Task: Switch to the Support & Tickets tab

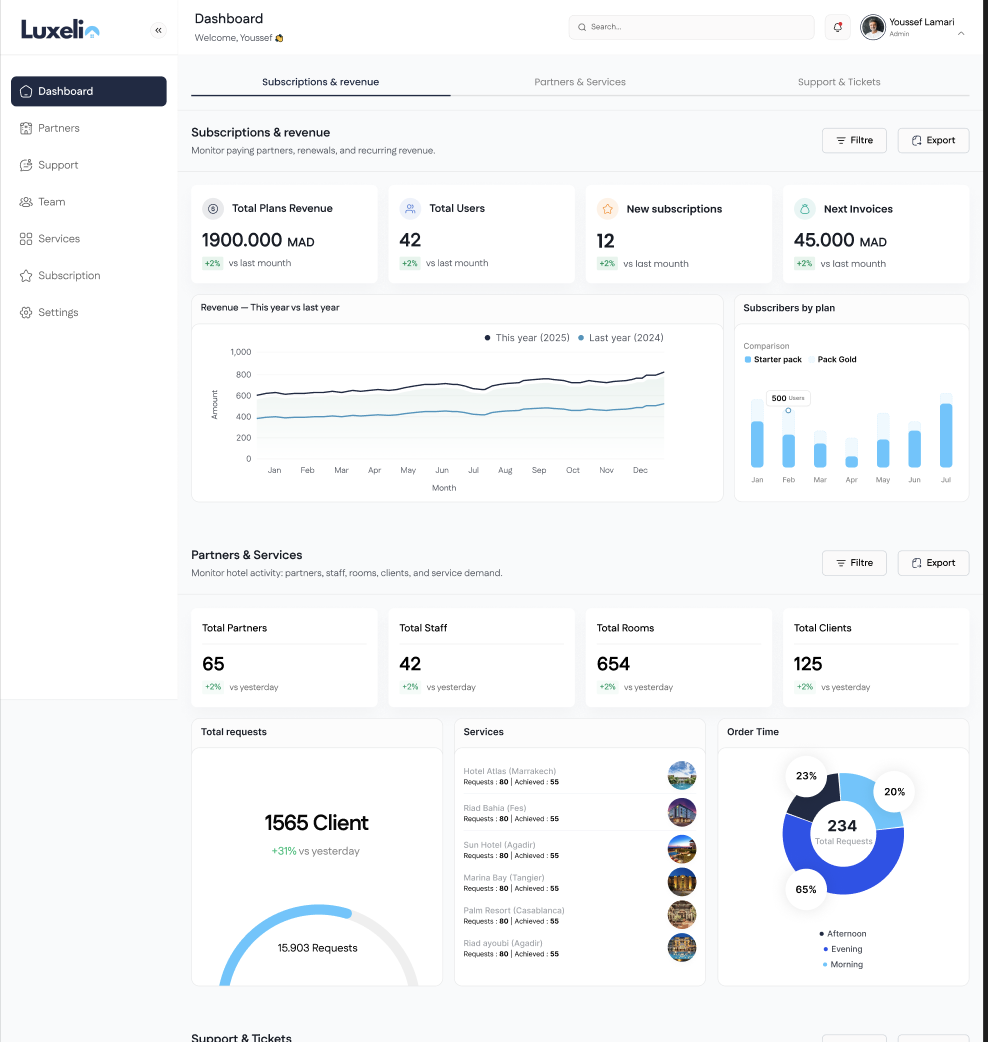Action: tap(839, 82)
